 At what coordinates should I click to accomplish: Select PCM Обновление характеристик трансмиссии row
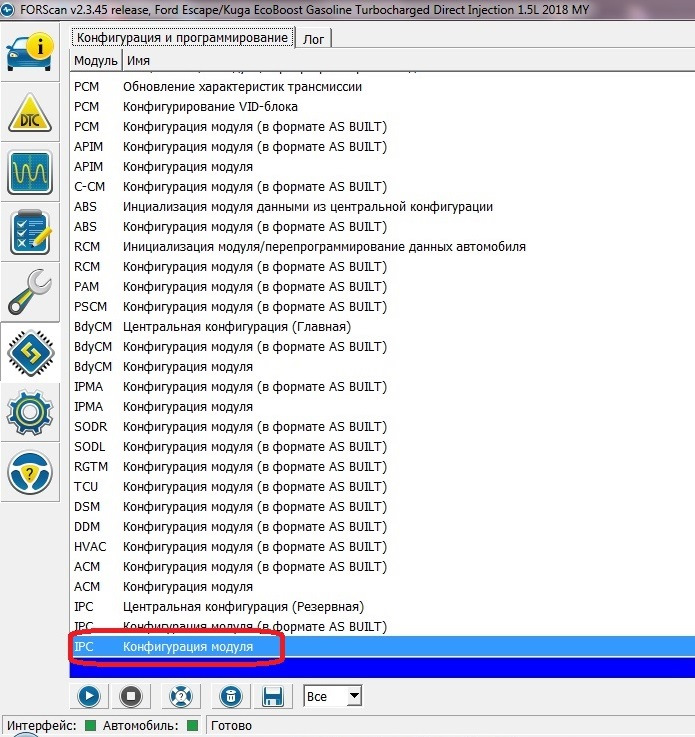[382, 87]
